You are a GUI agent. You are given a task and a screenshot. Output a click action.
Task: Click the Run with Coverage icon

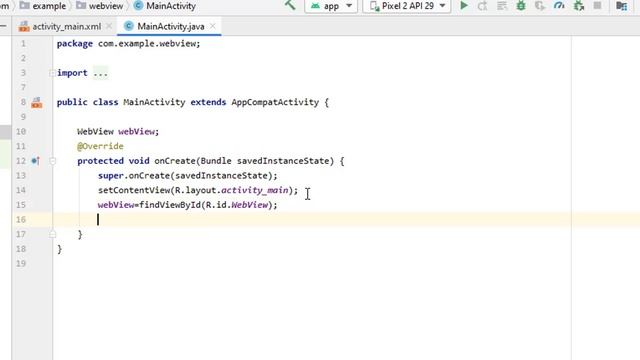click(x=540, y=6)
